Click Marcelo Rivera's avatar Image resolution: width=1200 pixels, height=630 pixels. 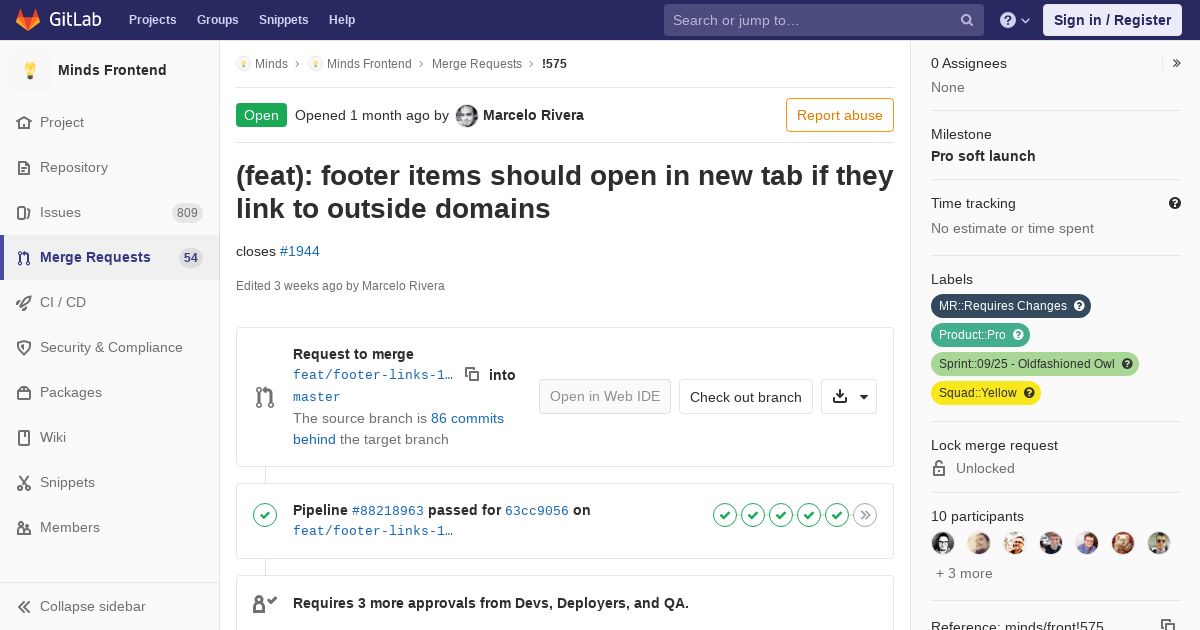coord(467,116)
